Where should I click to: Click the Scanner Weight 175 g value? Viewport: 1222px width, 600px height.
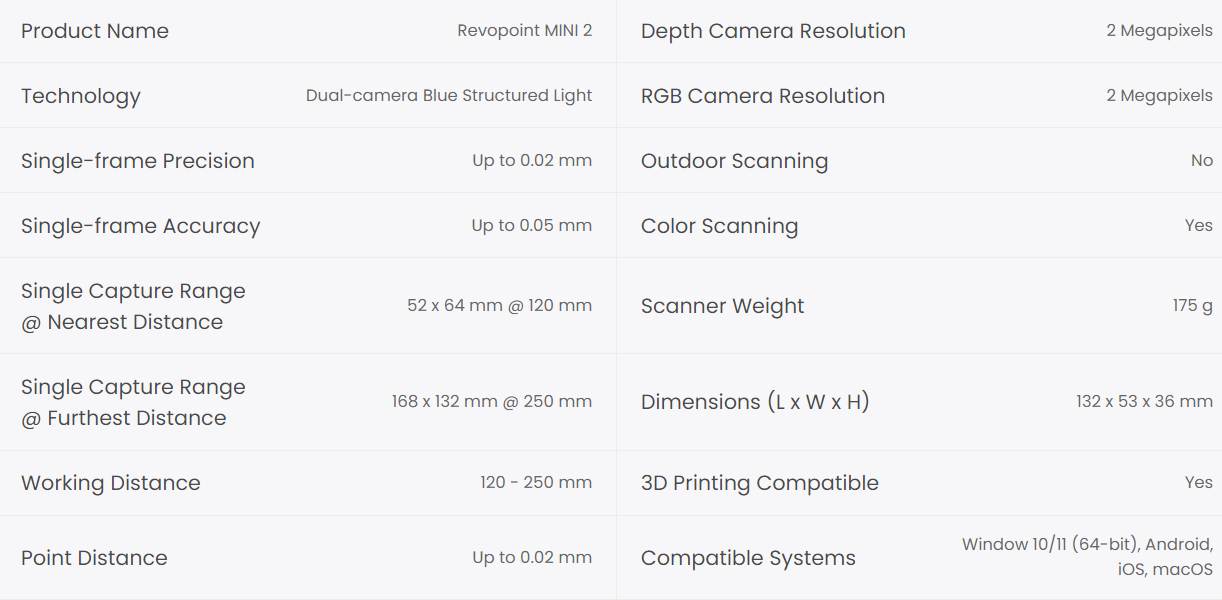(x=1192, y=306)
